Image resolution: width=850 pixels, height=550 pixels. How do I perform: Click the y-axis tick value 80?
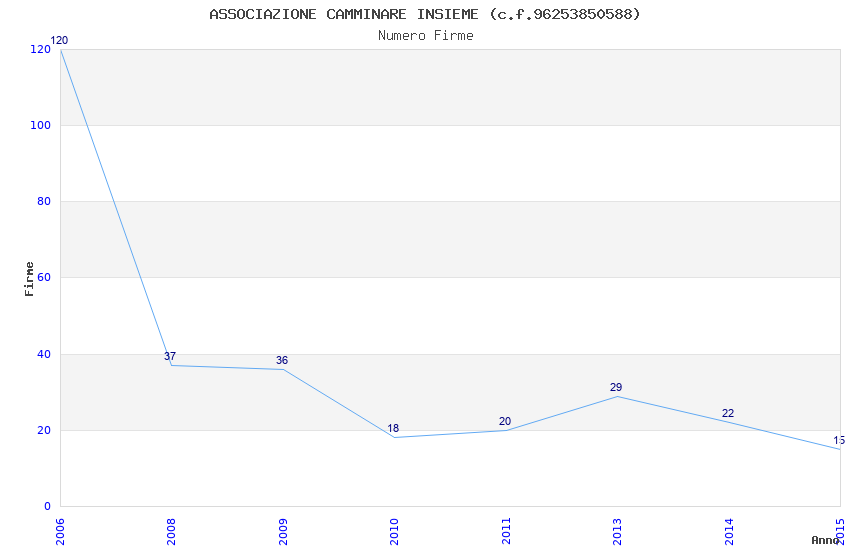pos(44,202)
